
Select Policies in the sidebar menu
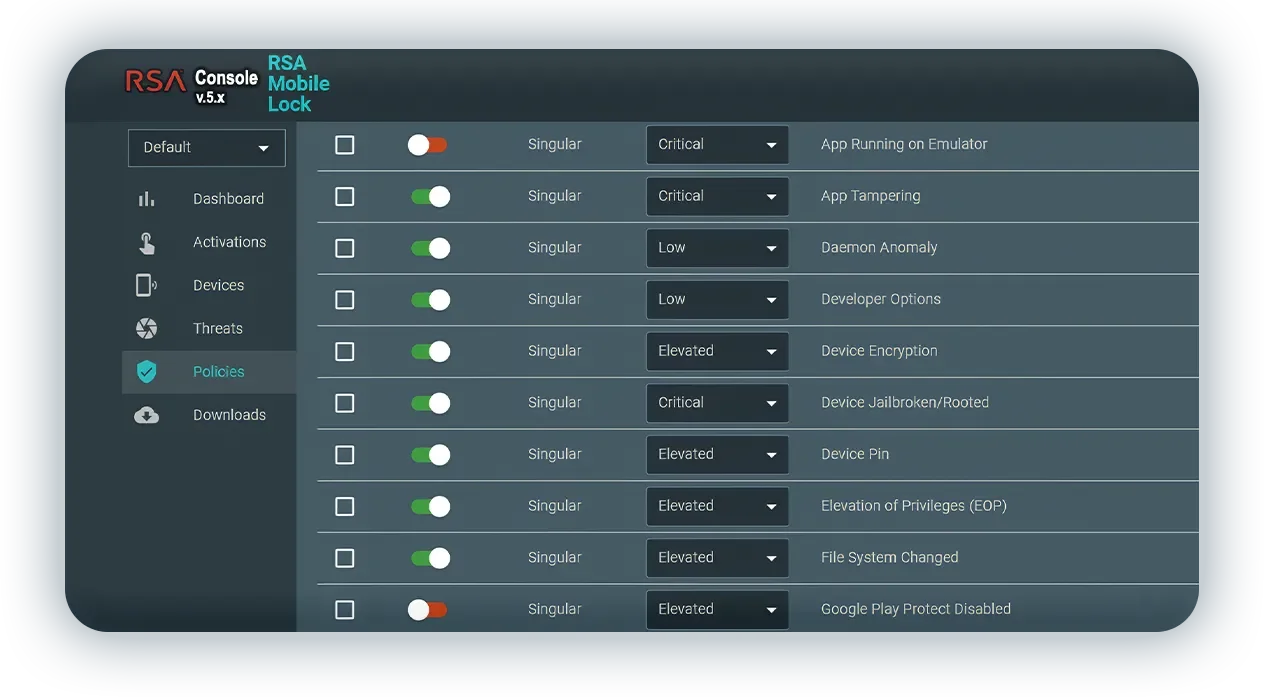[218, 371]
